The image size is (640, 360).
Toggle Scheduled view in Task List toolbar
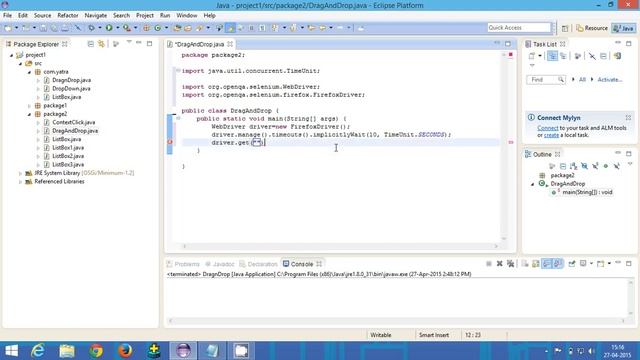tap(564, 56)
